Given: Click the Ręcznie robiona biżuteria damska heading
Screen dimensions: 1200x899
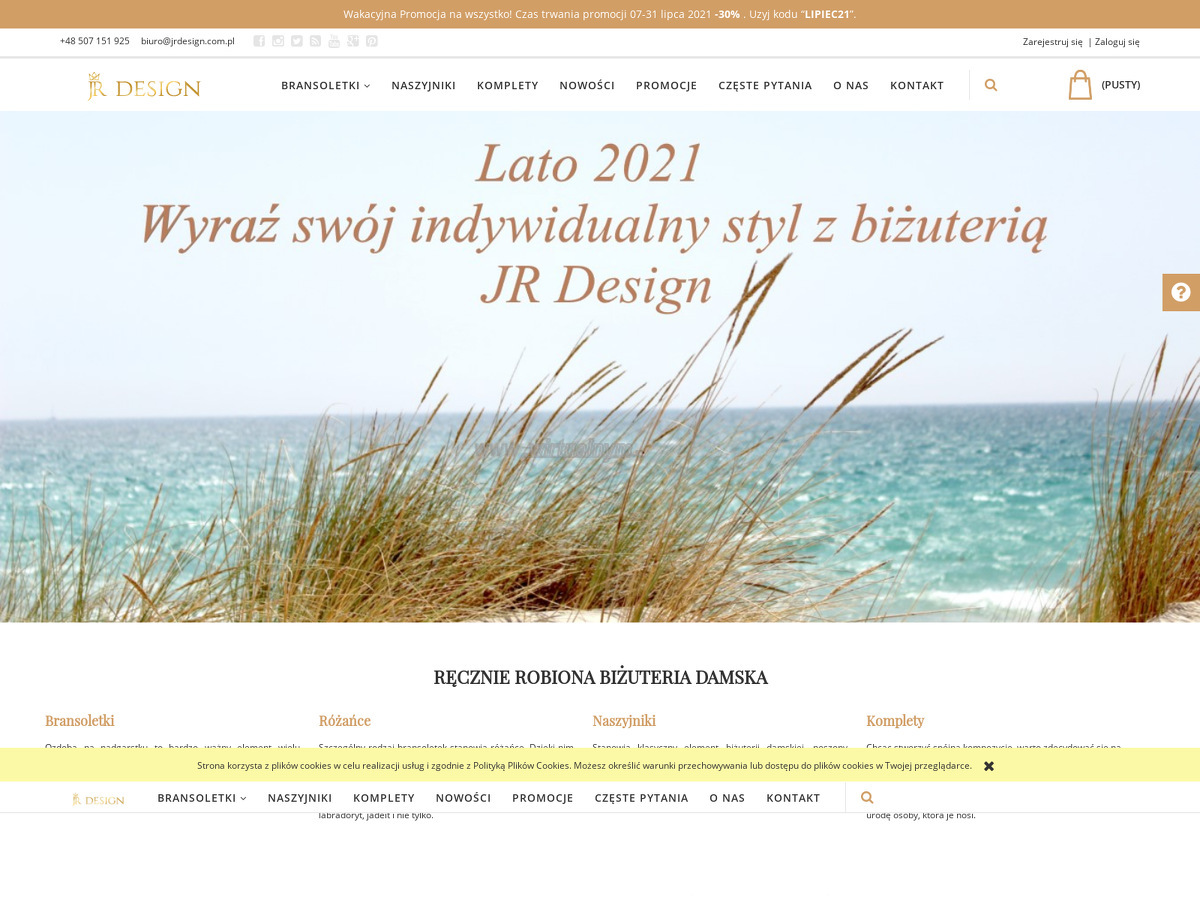Looking at the screenshot, I should (600, 677).
